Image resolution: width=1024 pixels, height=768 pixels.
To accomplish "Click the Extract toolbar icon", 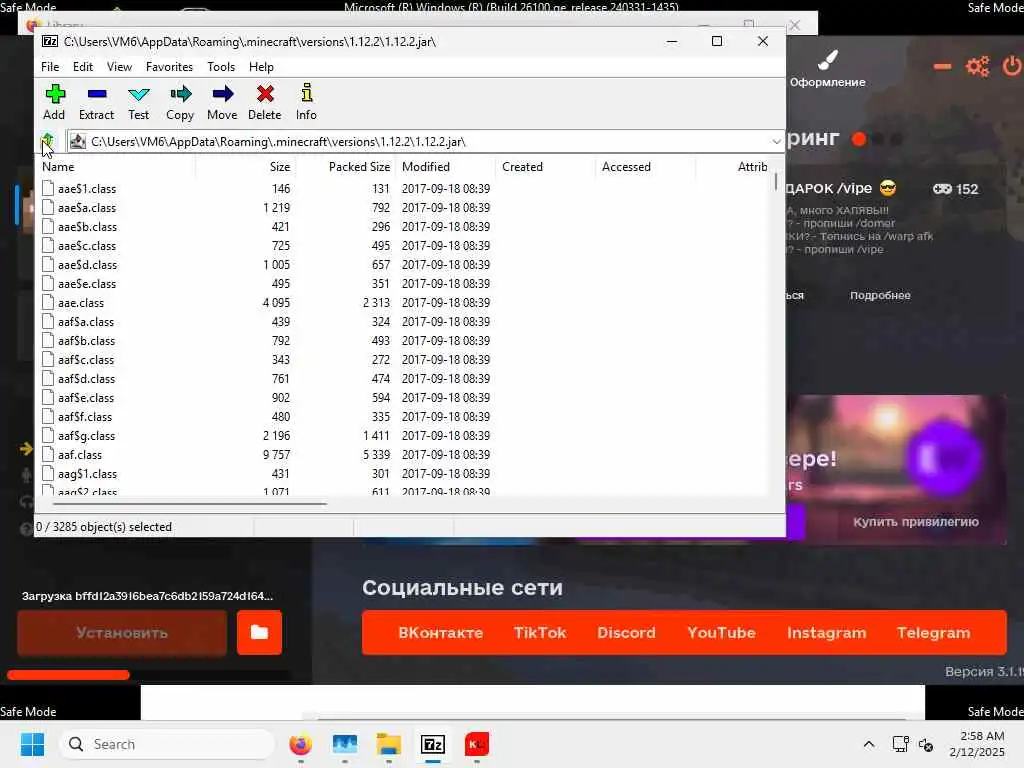I will pos(97,94).
